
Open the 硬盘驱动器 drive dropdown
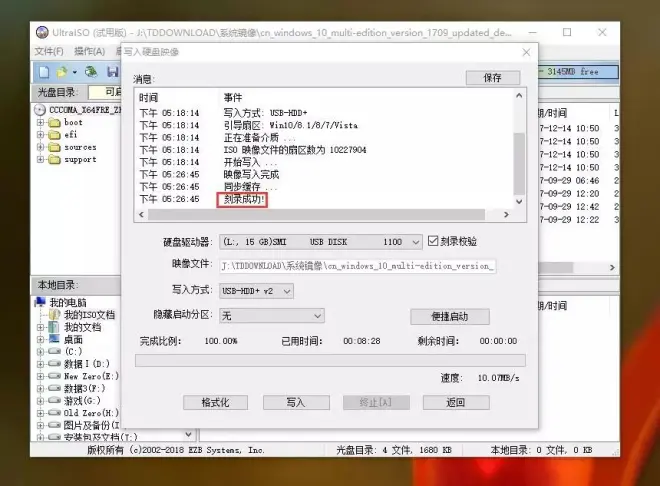415,242
